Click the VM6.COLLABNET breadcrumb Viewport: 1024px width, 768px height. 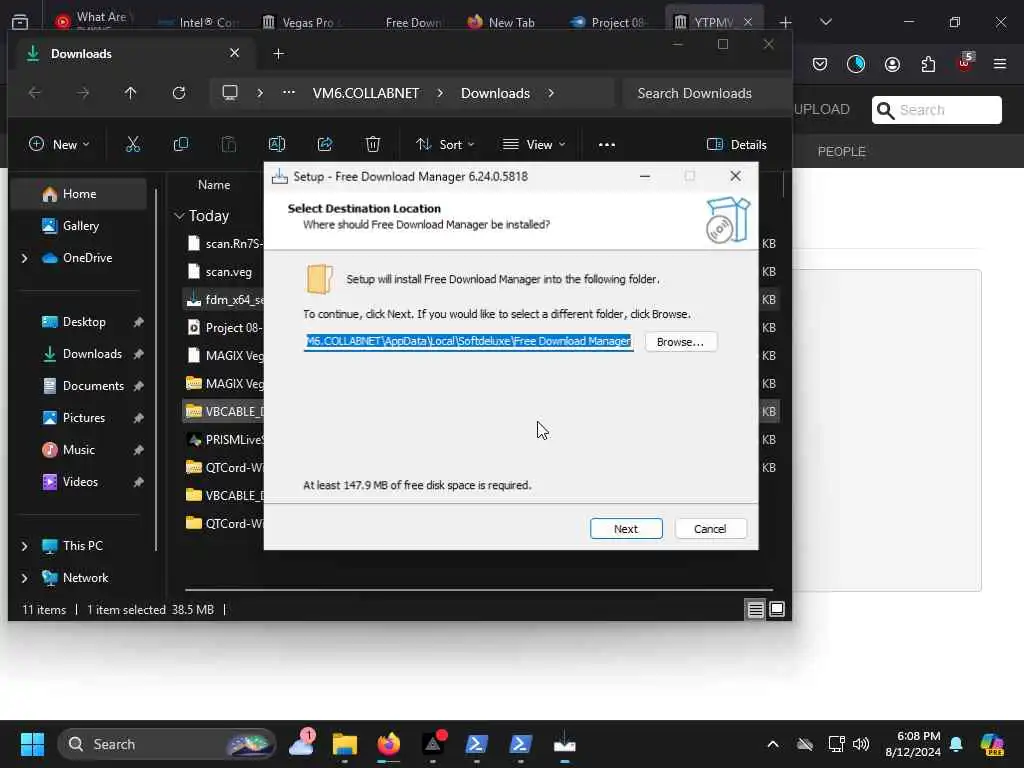pyautogui.click(x=366, y=93)
